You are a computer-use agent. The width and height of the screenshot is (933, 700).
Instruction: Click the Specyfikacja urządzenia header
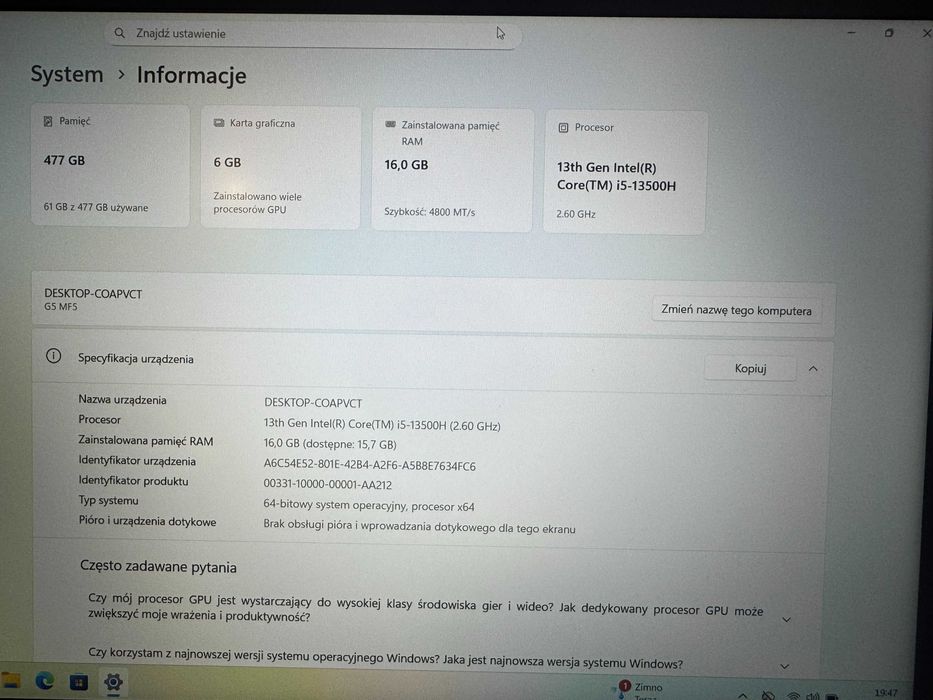pos(136,358)
